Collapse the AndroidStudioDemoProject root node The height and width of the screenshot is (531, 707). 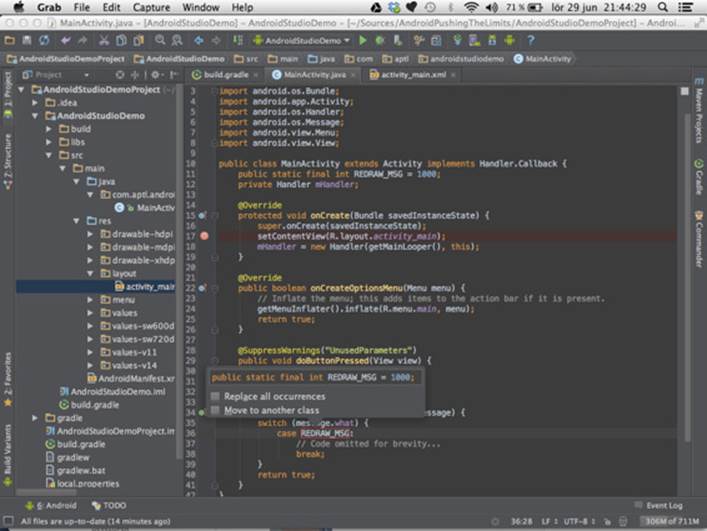pyautogui.click(x=21, y=90)
